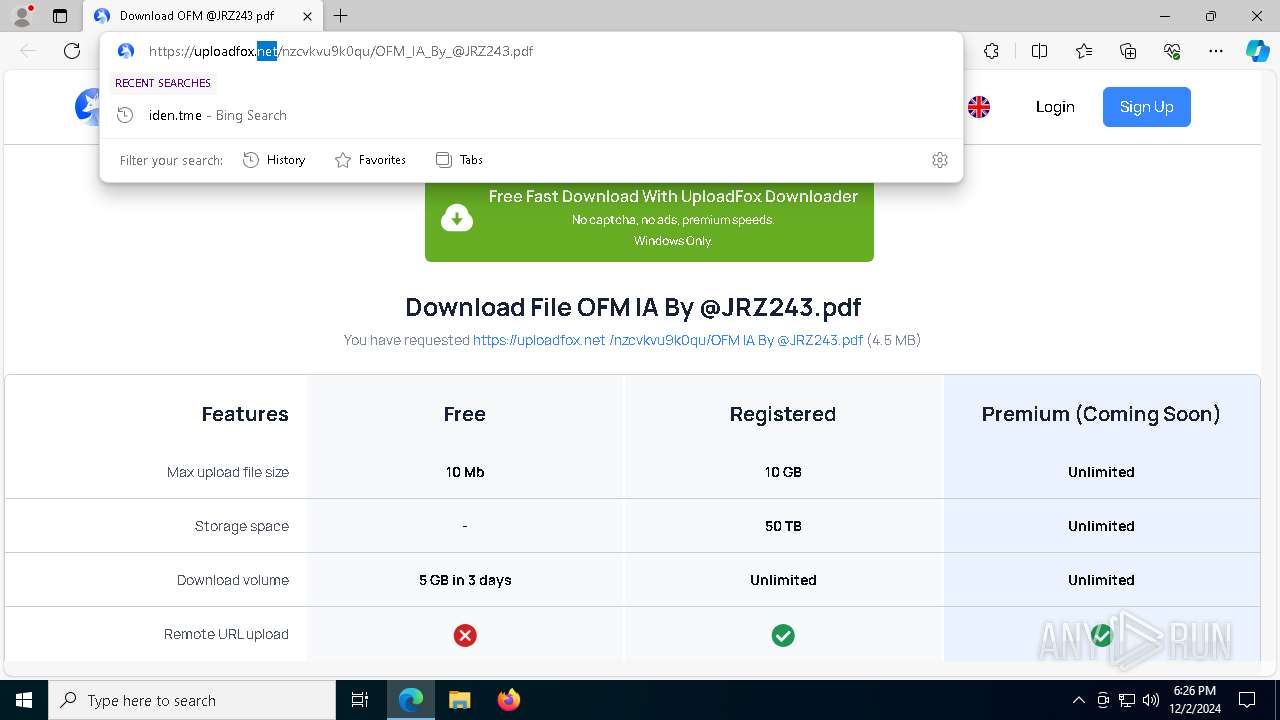Open a new tab with plus button

tap(341, 16)
